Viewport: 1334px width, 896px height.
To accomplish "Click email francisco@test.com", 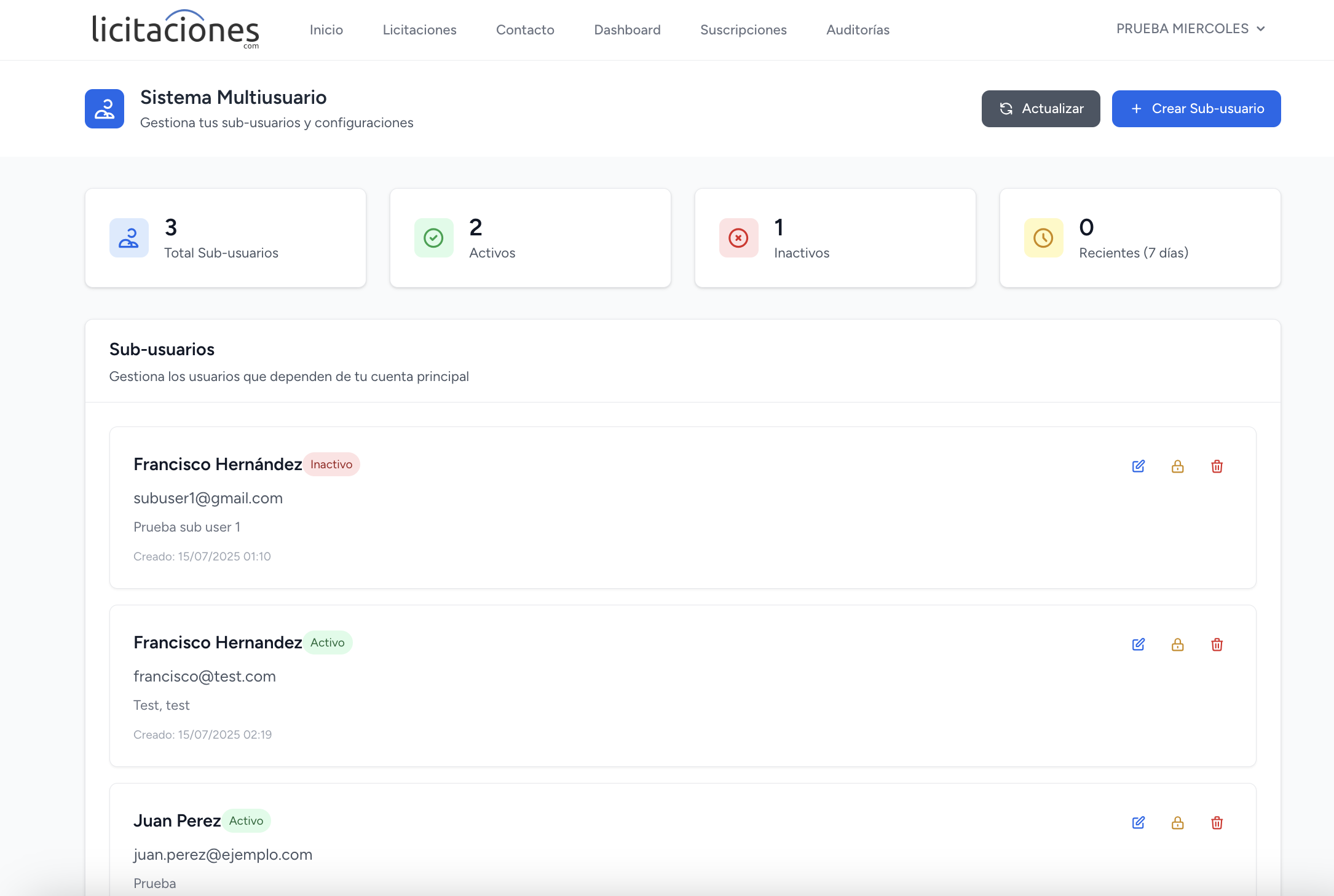I will 205,677.
